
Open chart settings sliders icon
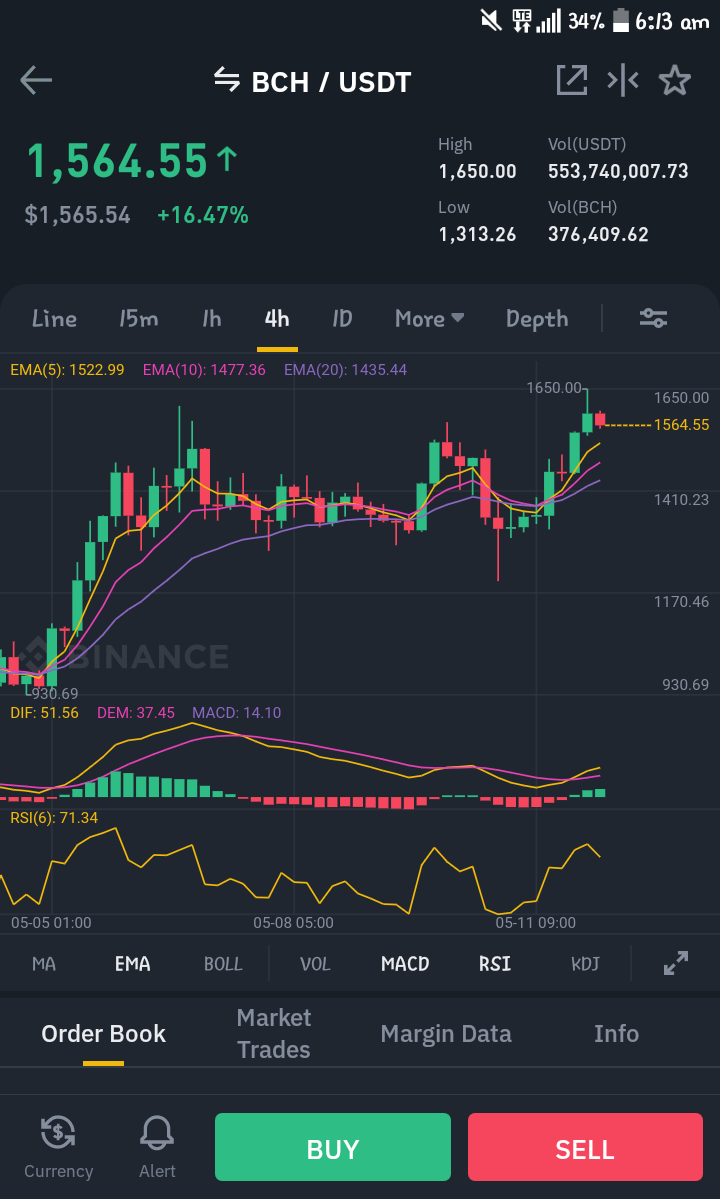[654, 318]
